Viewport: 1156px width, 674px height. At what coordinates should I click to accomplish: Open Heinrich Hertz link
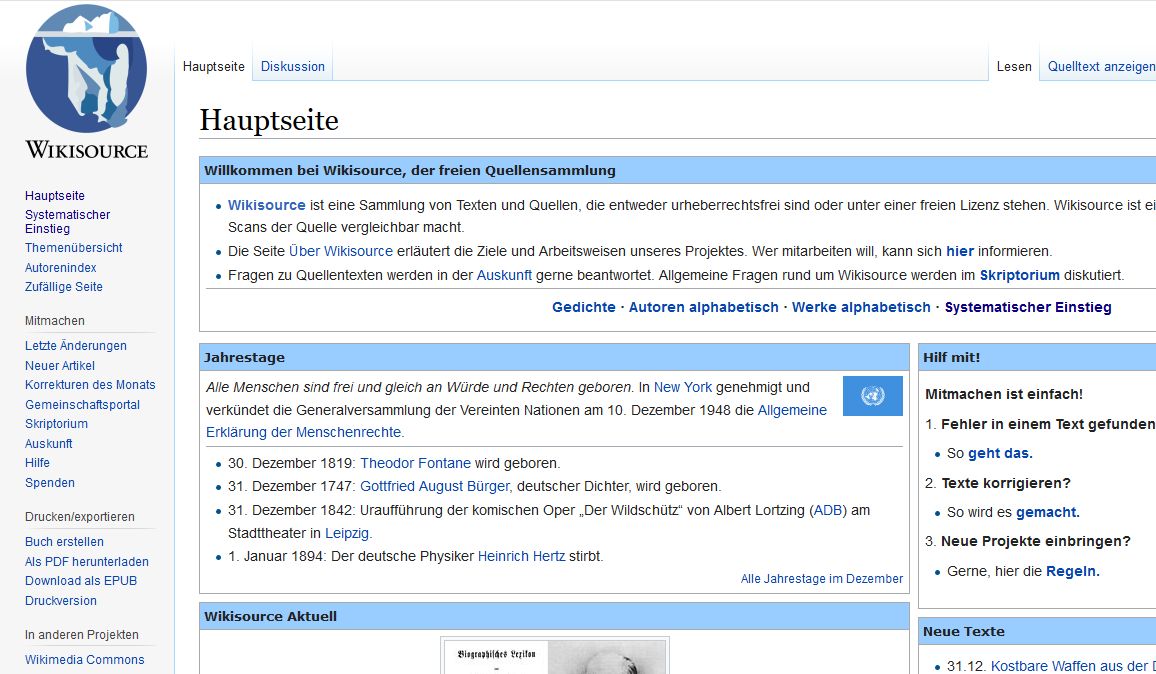521,556
